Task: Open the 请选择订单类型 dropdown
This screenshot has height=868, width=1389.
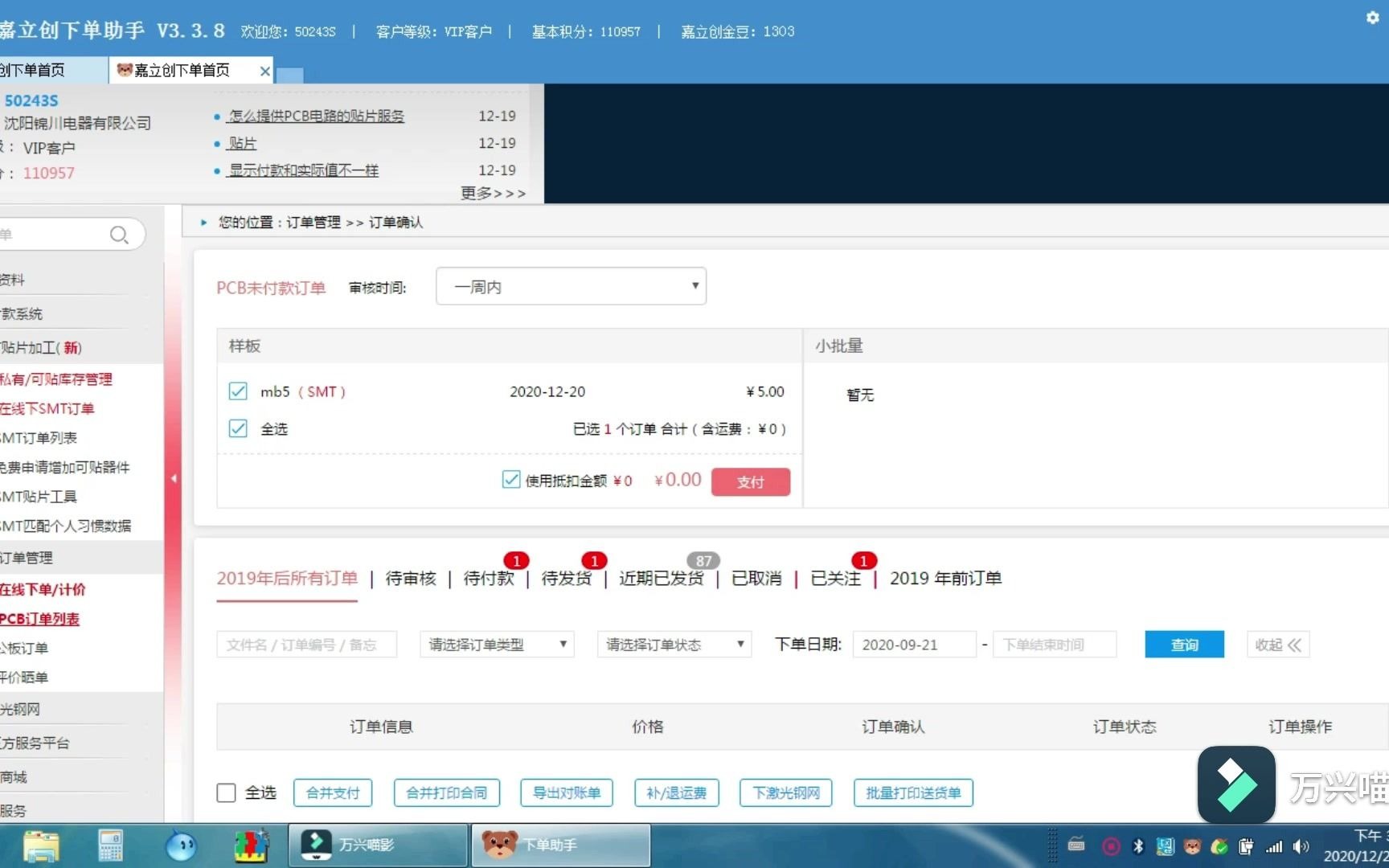Action: (497, 645)
